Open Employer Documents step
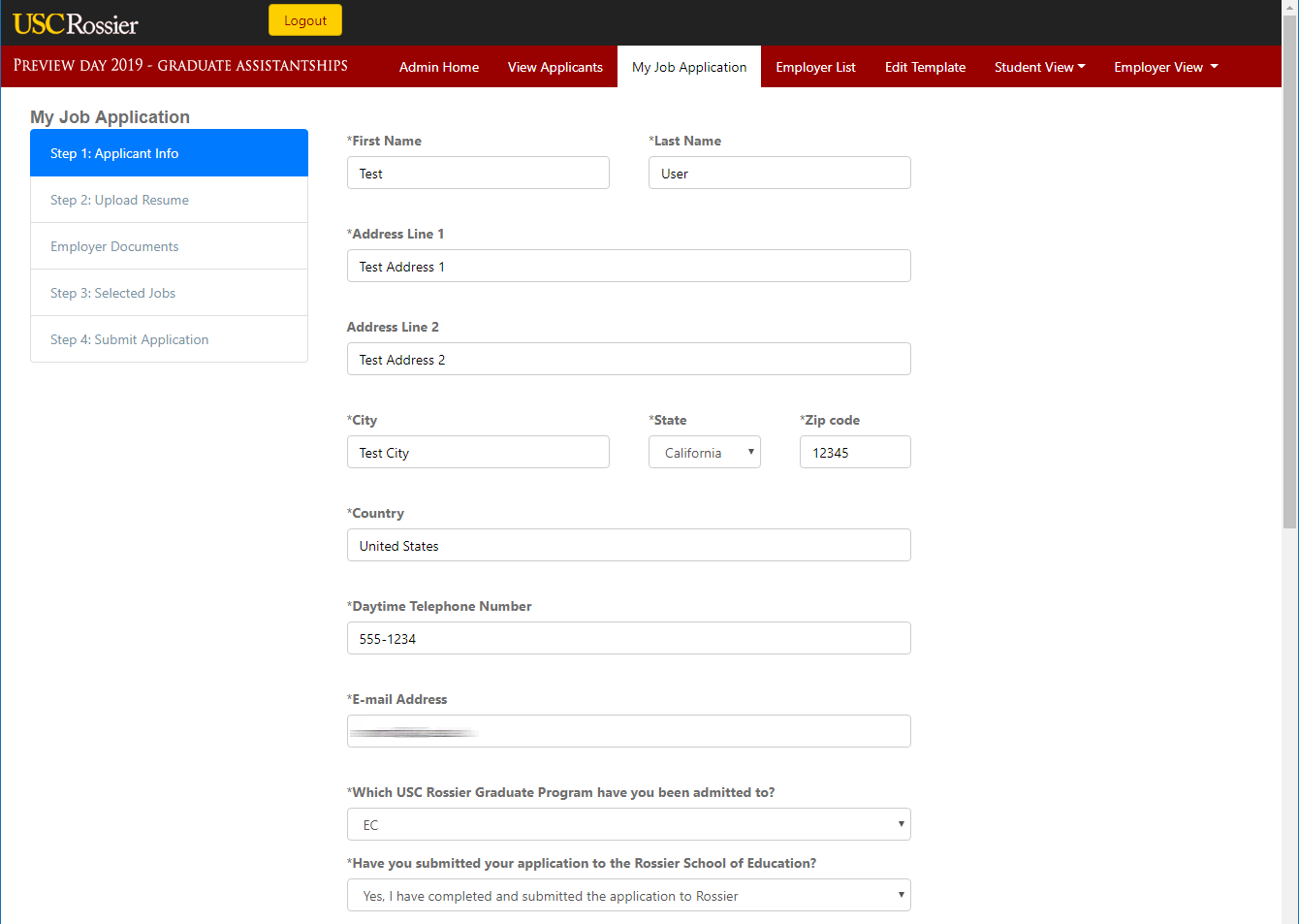1299x924 pixels. click(x=169, y=246)
